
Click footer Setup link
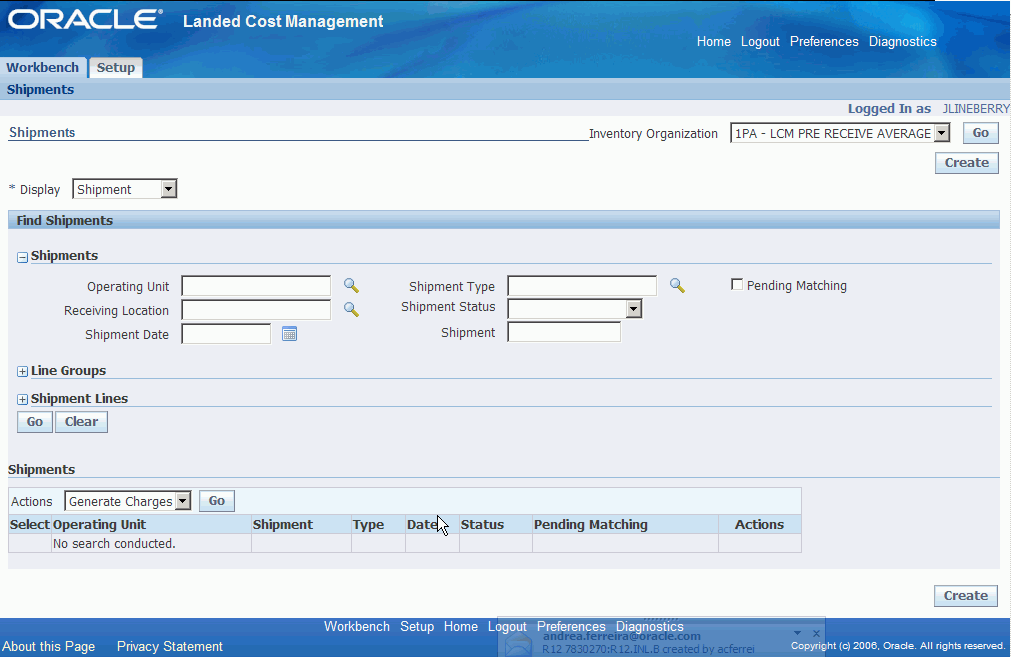[417, 626]
